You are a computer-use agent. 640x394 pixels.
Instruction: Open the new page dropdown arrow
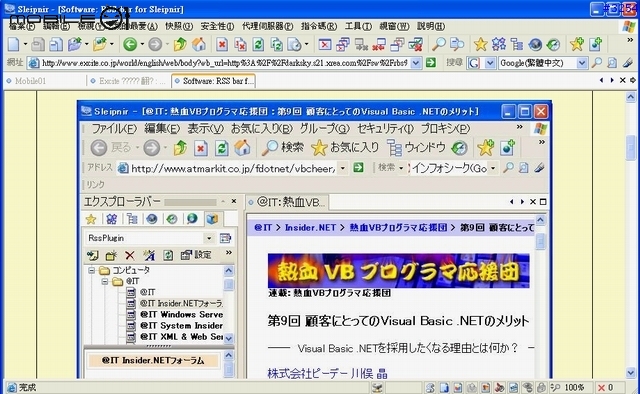pos(25,44)
